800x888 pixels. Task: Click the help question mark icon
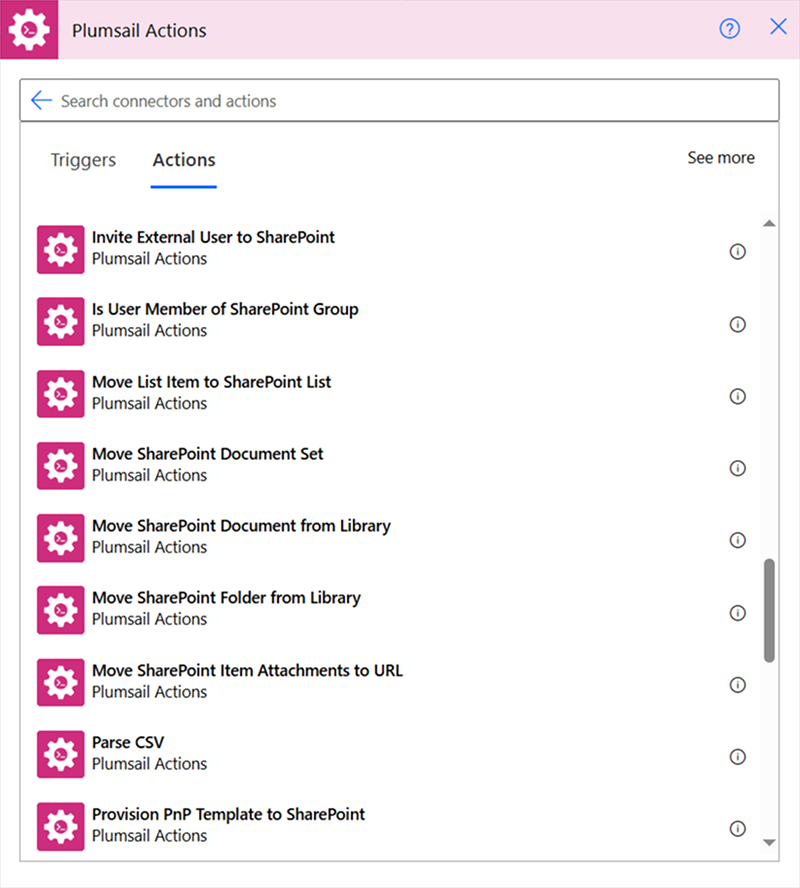click(729, 28)
